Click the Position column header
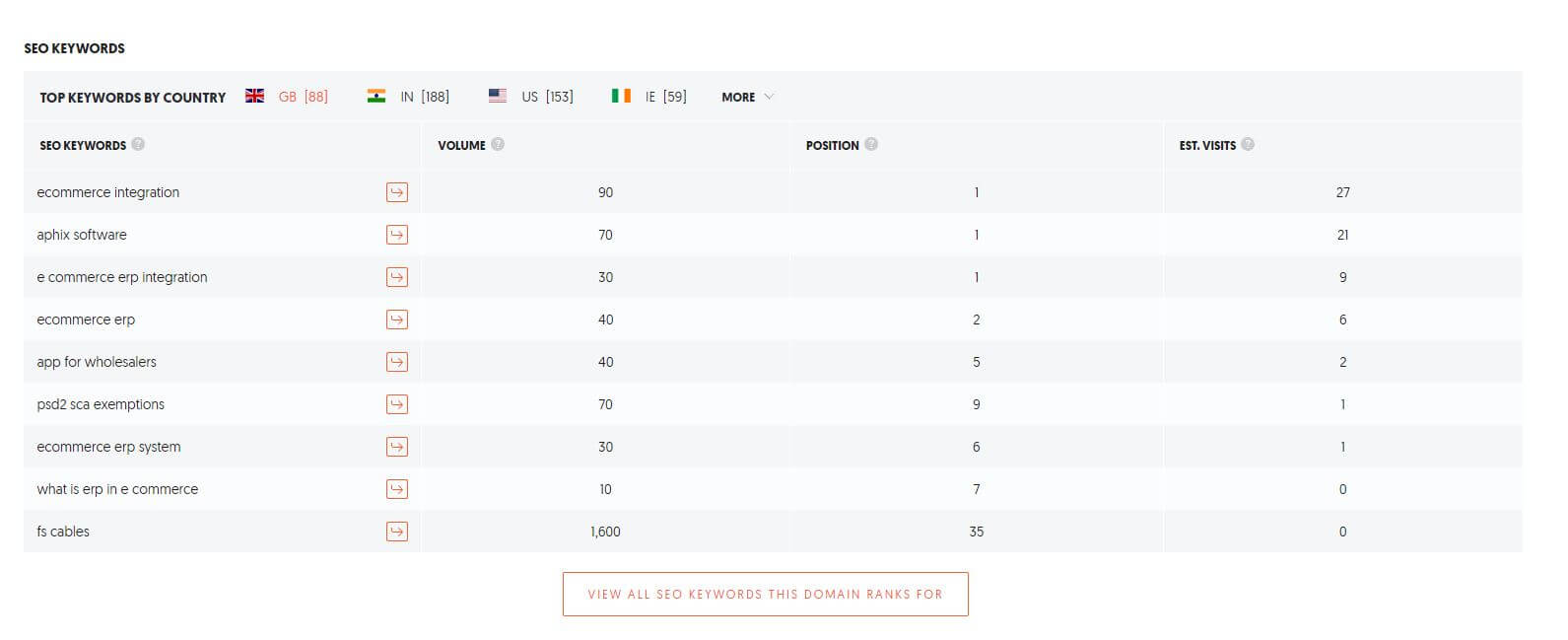Viewport: 1568px width, 640px height. click(833, 145)
